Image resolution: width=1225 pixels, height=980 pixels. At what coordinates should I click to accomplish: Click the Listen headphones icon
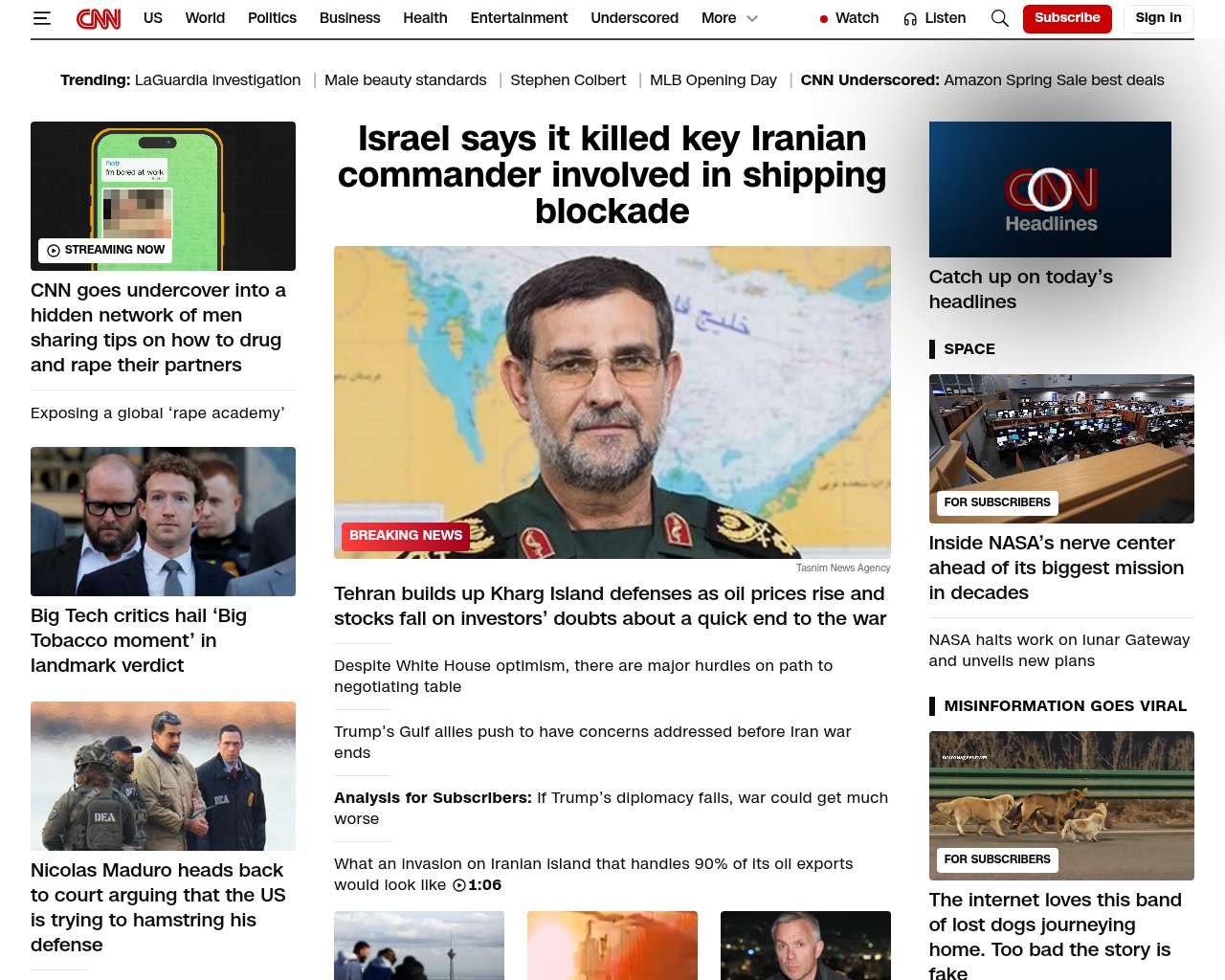[910, 19]
